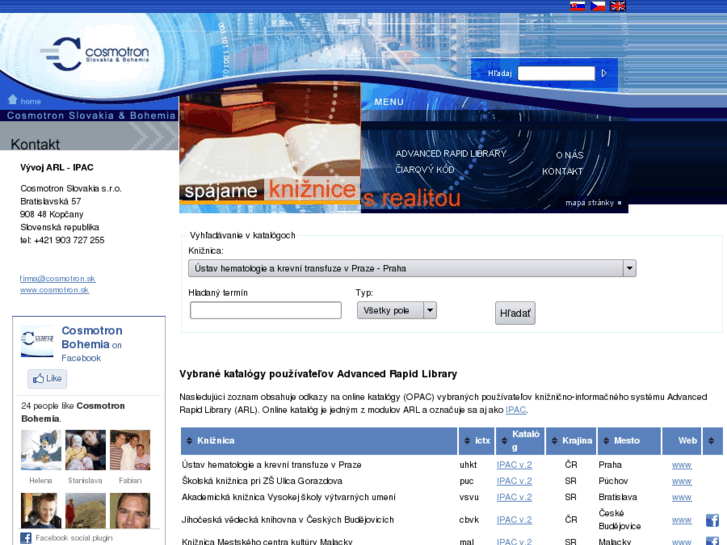
Task: Open IPAC v.2 link for Školská knižnica row
Action: tap(514, 481)
